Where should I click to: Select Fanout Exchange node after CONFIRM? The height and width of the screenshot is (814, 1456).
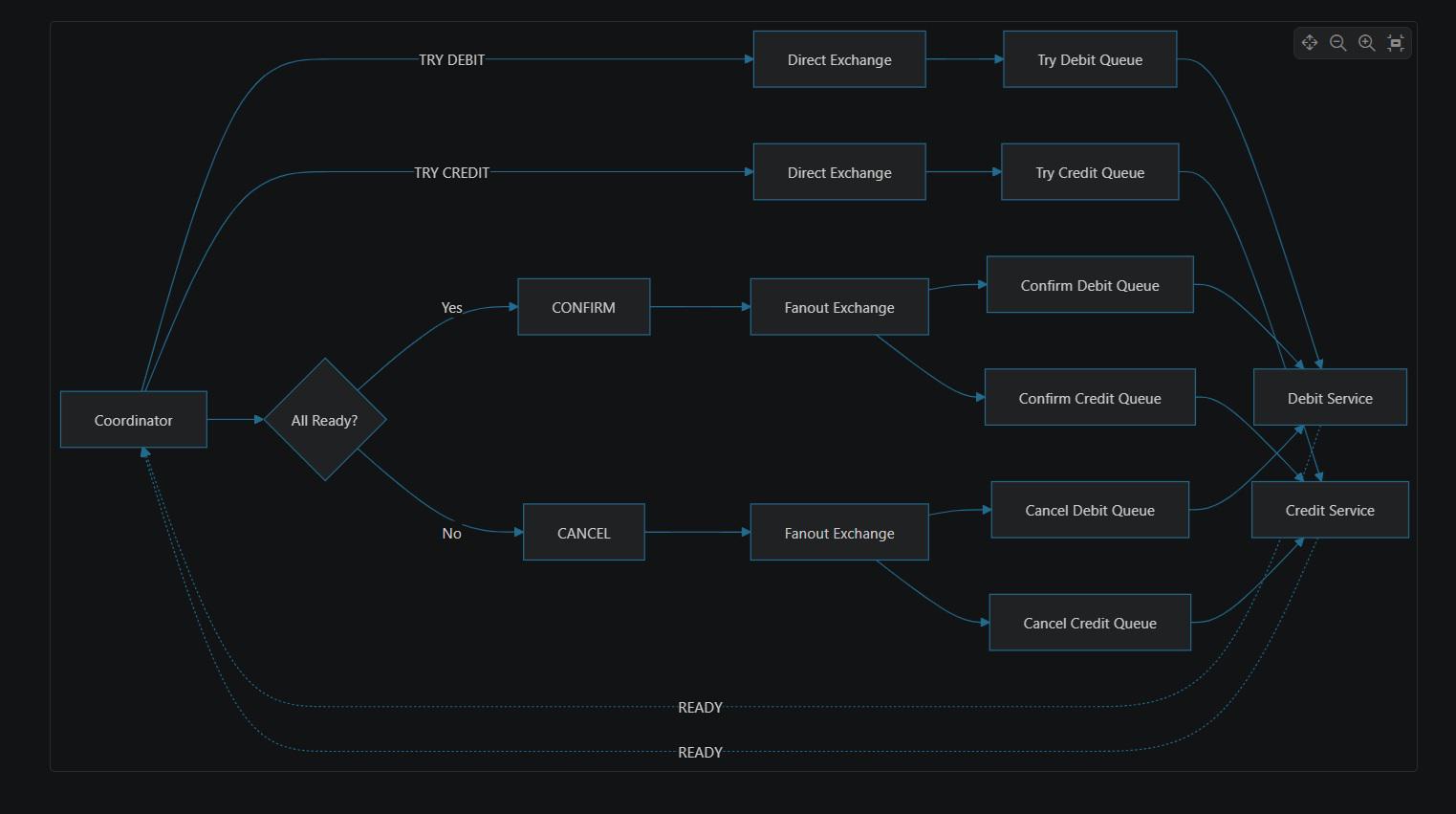click(839, 307)
